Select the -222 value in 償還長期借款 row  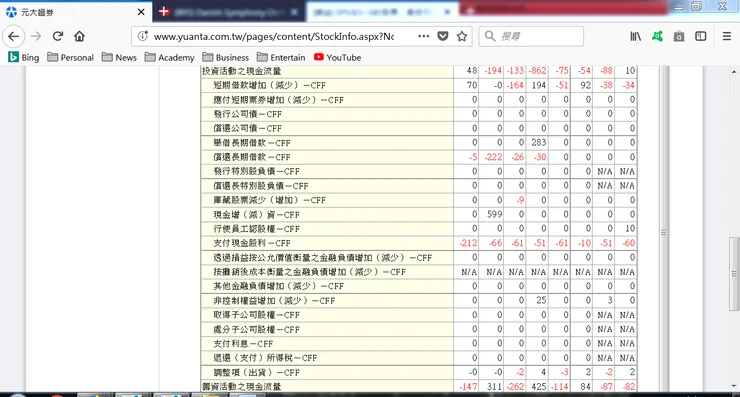493,157
